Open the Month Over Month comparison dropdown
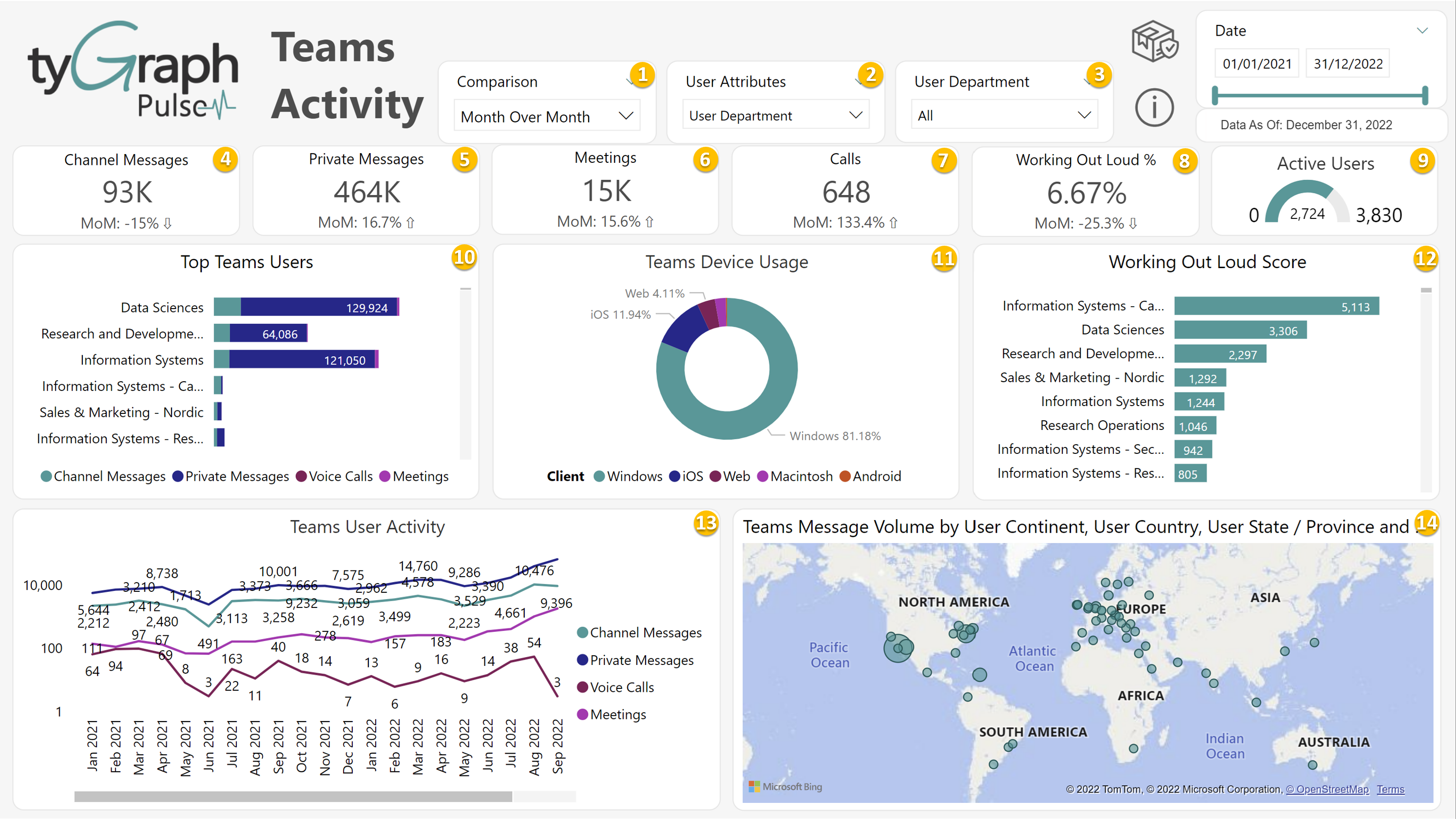This screenshot has height=819, width=1456. (547, 116)
